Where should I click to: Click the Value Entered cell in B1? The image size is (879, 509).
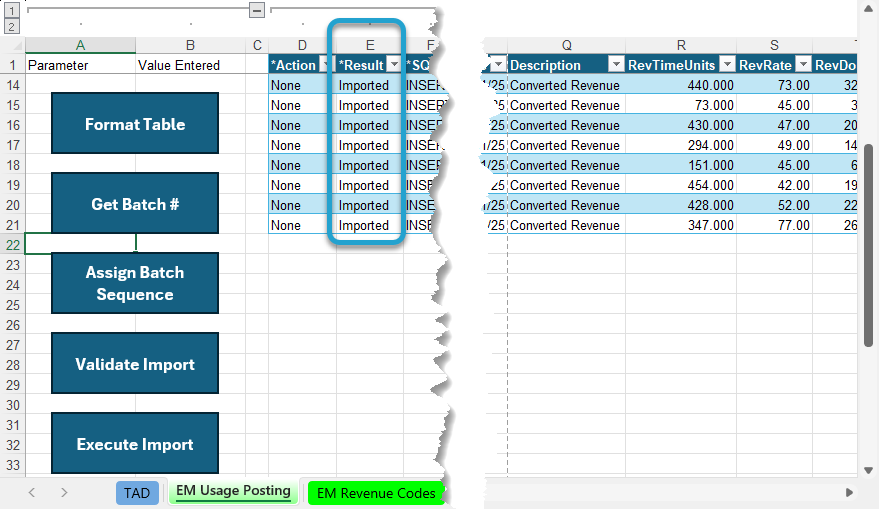(190, 65)
